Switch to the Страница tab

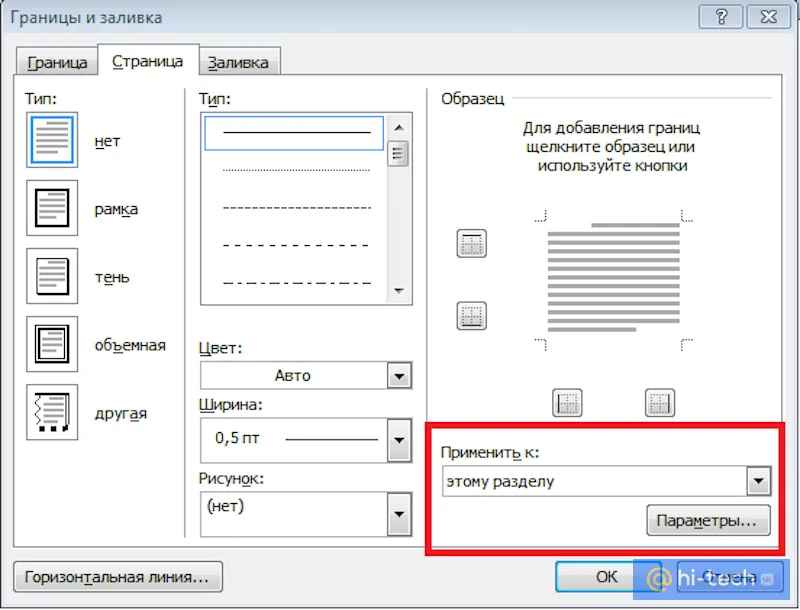[x=147, y=61]
